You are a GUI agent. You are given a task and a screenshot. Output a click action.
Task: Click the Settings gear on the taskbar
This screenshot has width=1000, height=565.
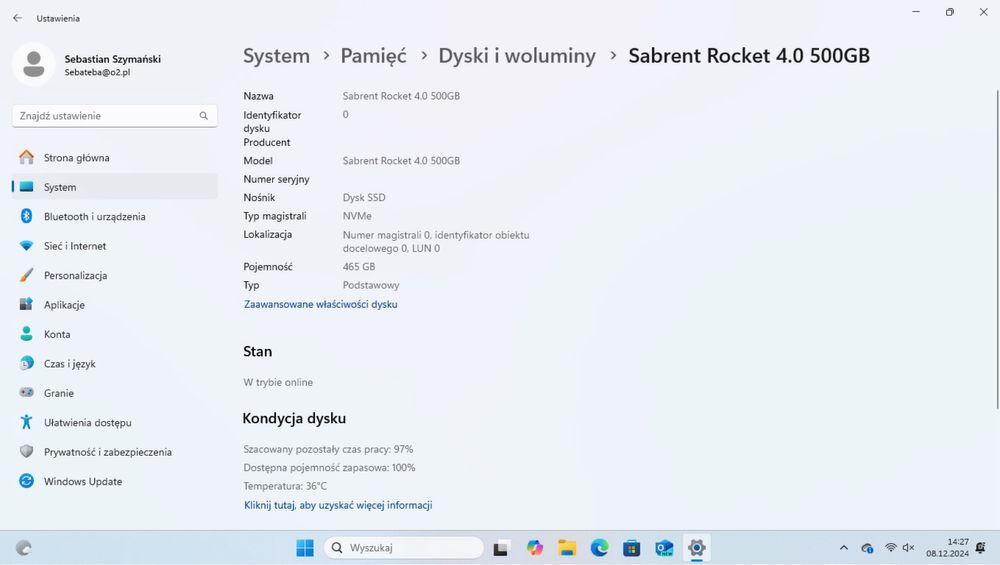pyautogui.click(x=696, y=547)
